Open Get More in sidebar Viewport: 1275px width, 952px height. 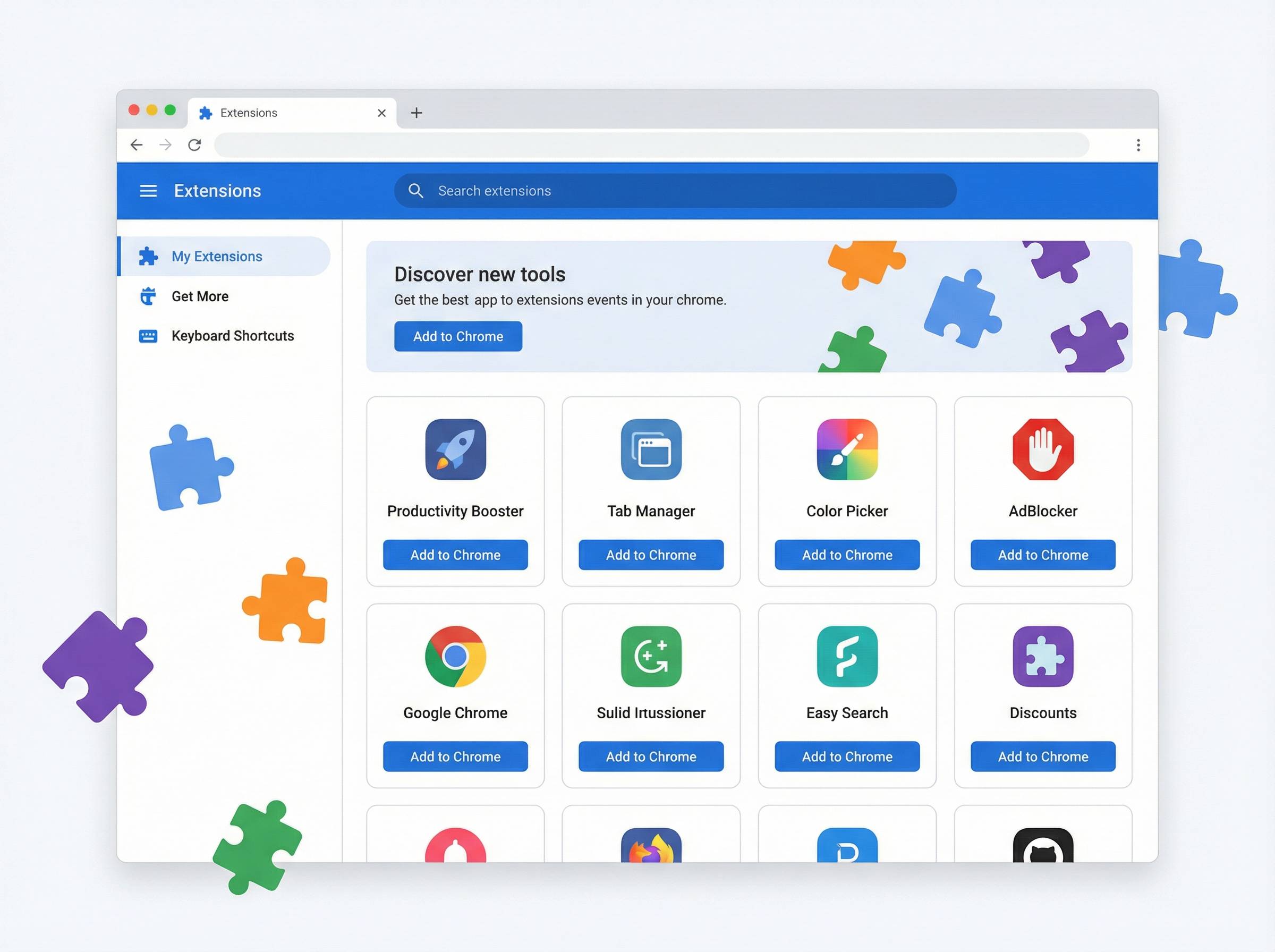199,296
